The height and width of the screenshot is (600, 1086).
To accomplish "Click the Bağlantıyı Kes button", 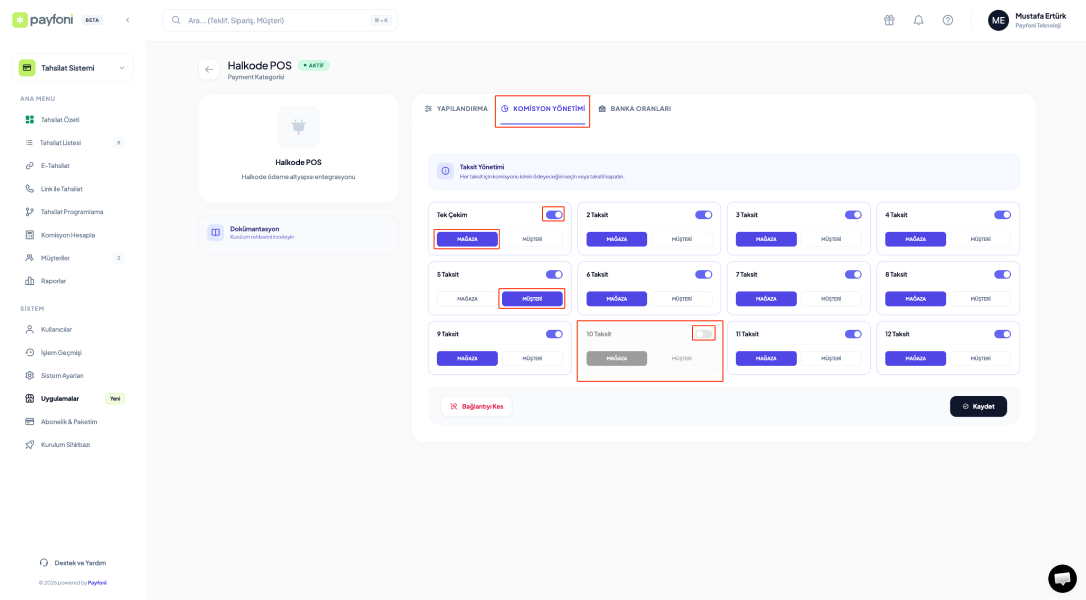I will tap(476, 406).
